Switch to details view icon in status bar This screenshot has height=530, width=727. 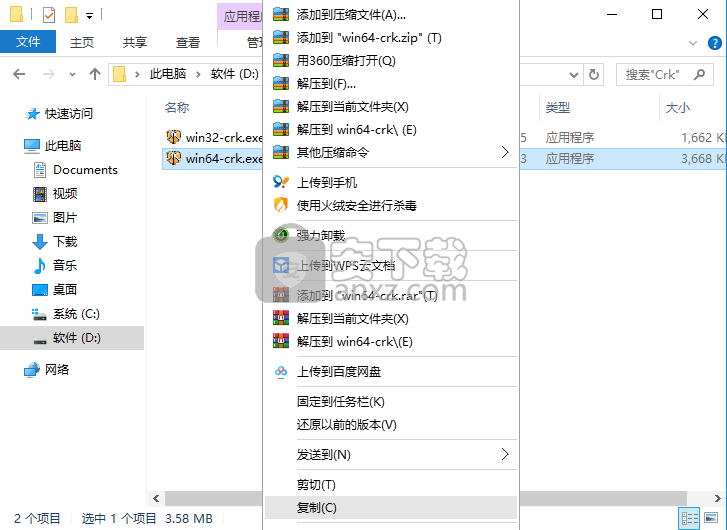(x=689, y=517)
